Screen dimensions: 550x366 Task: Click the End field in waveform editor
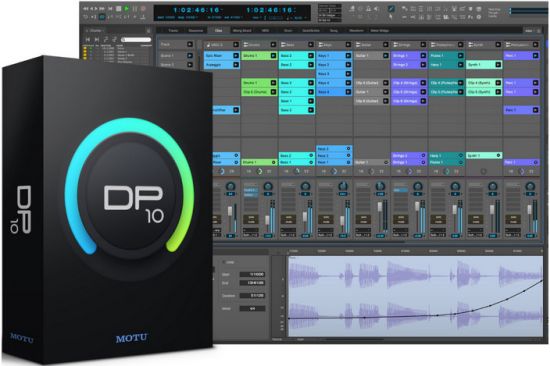point(252,283)
